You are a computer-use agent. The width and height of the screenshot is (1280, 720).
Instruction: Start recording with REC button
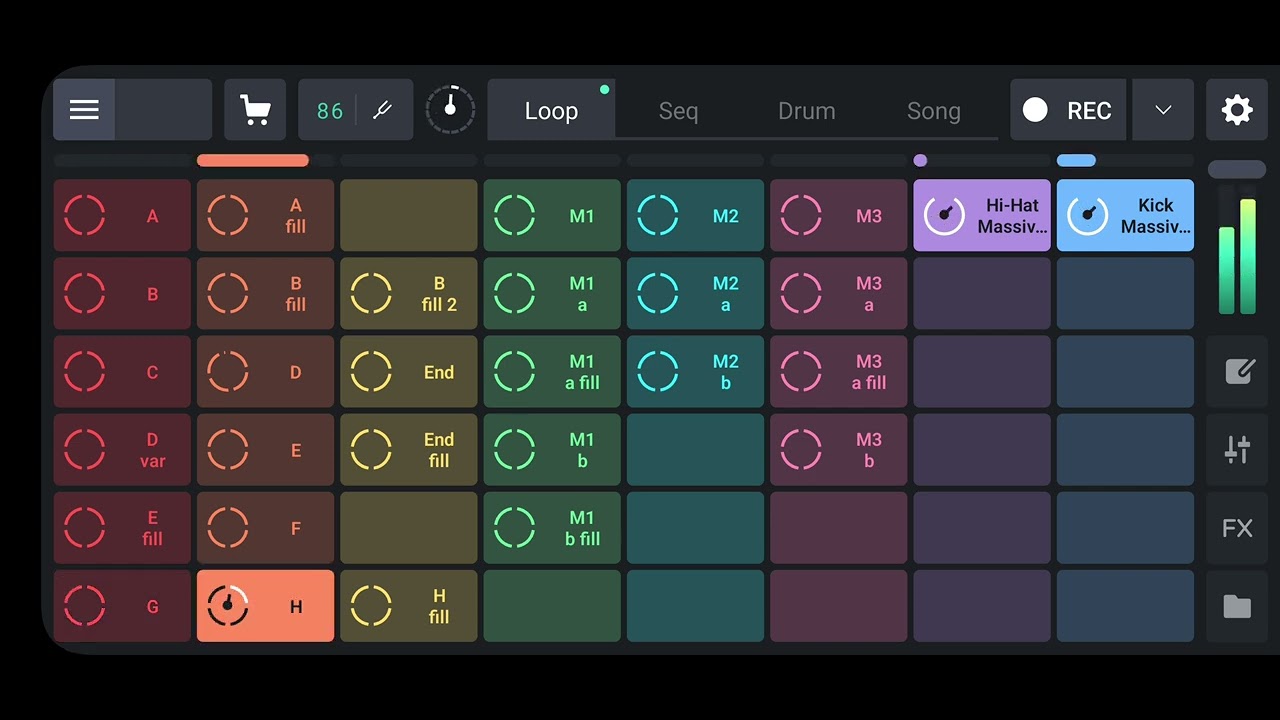coord(1068,110)
